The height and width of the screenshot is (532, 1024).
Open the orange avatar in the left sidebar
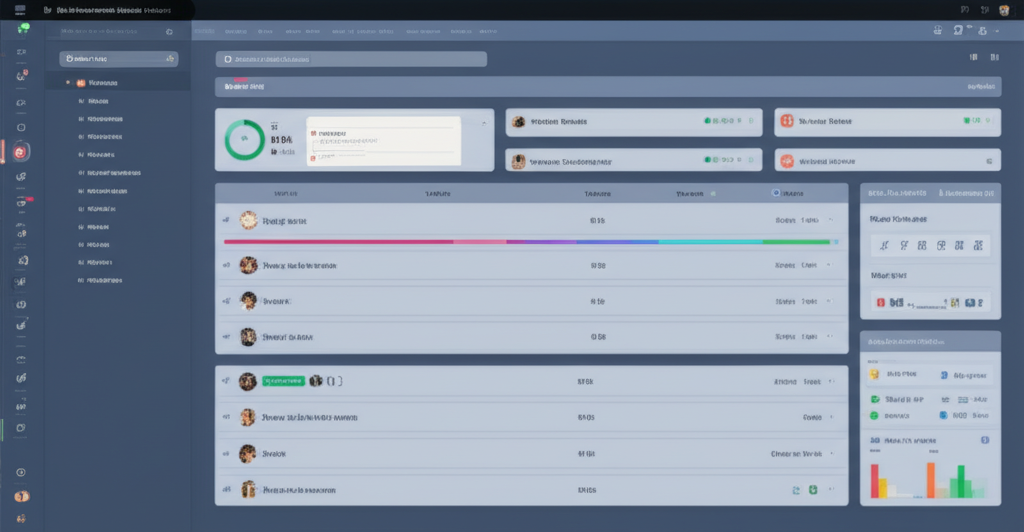(x=22, y=496)
